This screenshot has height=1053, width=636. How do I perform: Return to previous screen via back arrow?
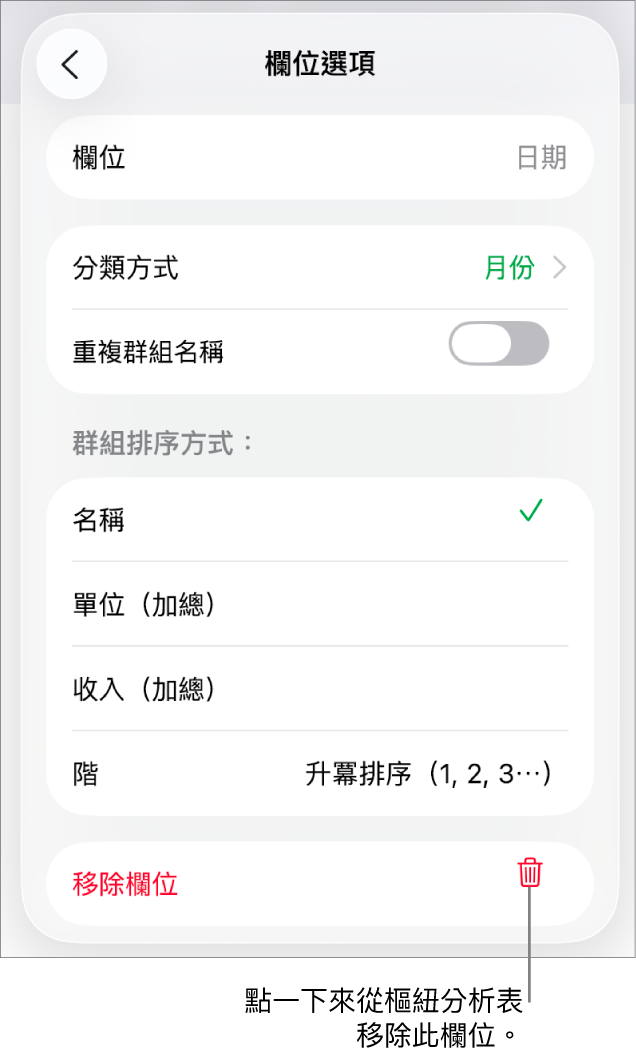tap(71, 63)
